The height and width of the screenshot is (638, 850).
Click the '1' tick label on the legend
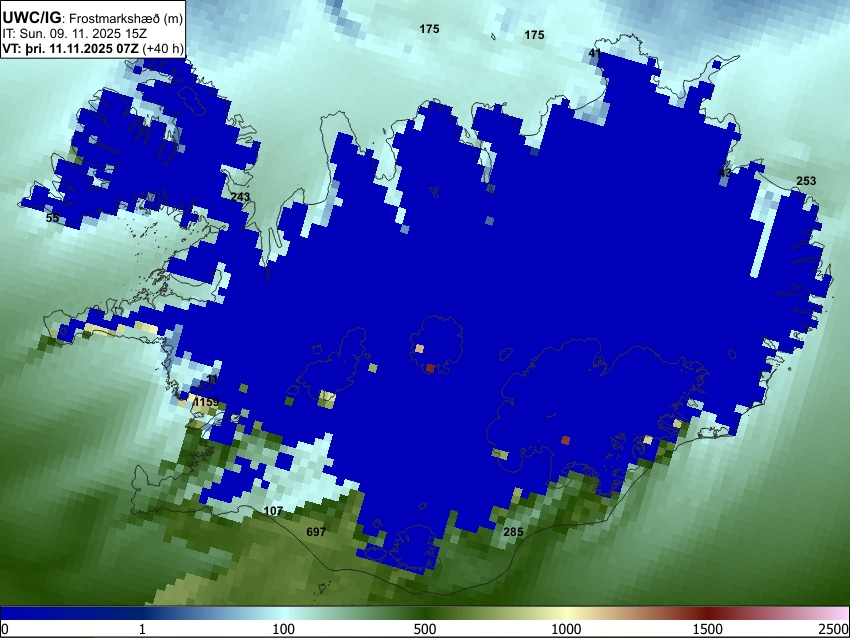[x=142, y=629]
